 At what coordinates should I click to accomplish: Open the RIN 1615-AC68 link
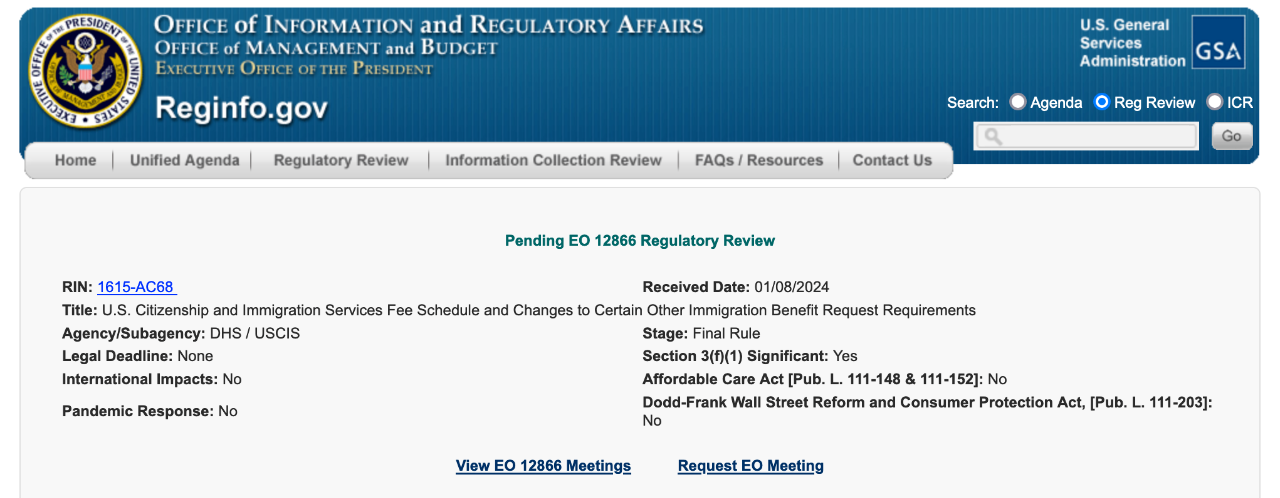coord(137,287)
